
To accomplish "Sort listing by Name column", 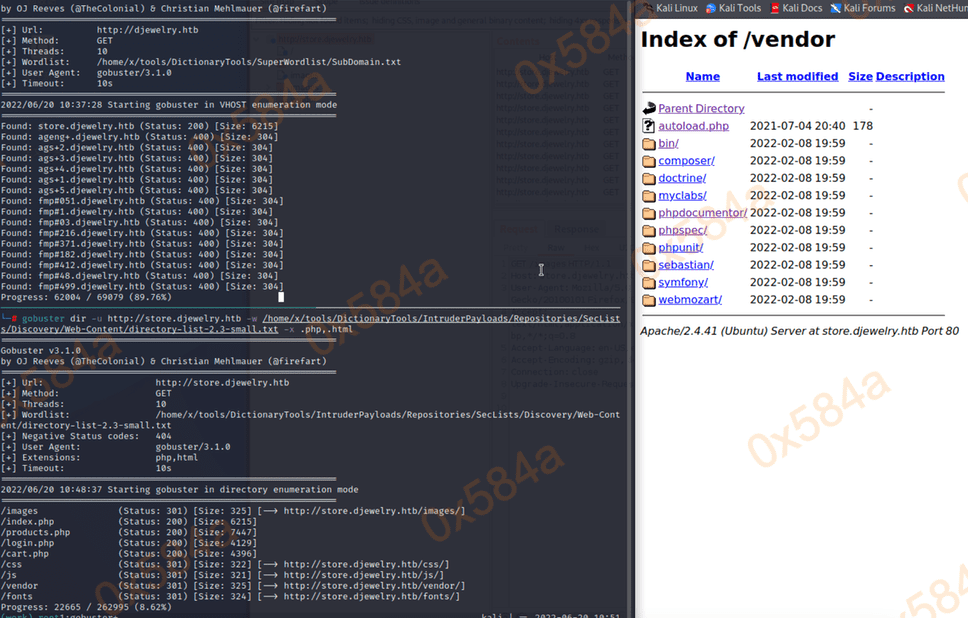I will click(x=702, y=76).
